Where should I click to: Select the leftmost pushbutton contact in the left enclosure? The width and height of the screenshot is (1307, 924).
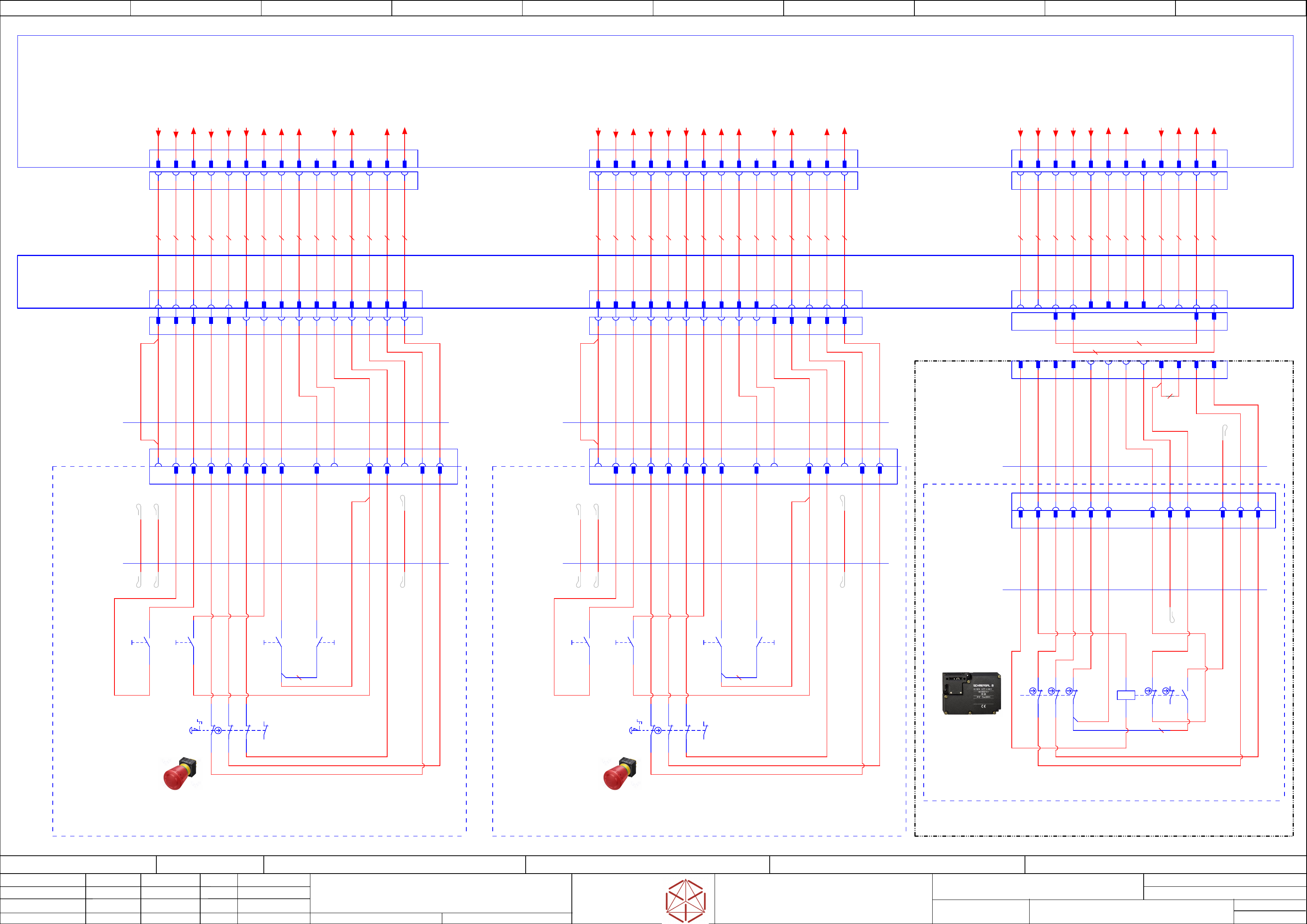tap(144, 643)
